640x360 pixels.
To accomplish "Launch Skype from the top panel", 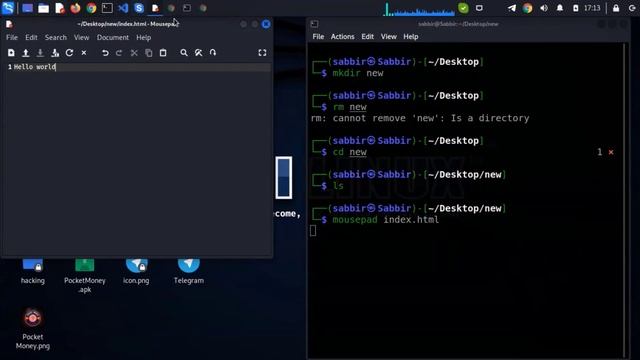I will tap(139, 8).
